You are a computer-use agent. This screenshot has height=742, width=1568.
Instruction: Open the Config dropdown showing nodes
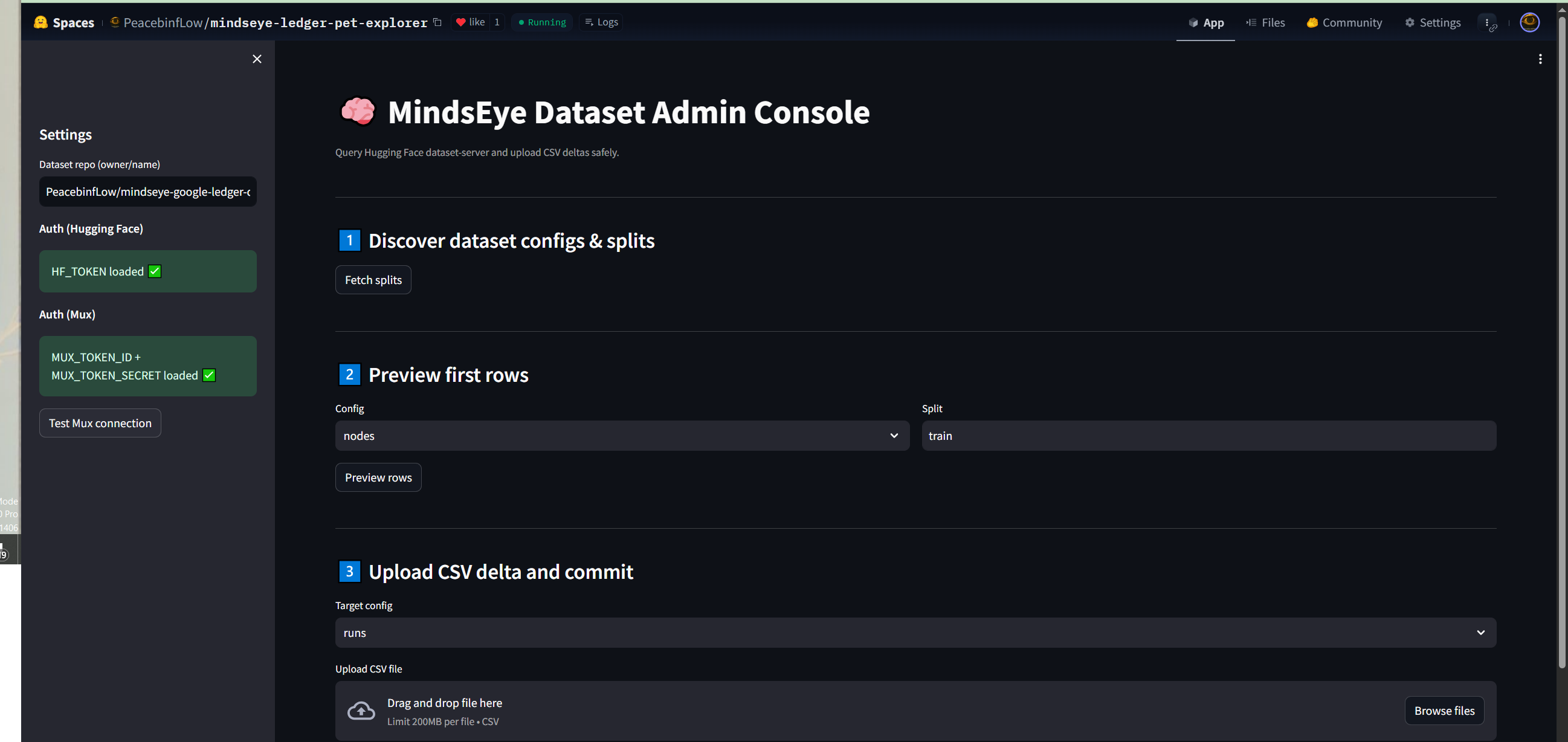pos(622,435)
